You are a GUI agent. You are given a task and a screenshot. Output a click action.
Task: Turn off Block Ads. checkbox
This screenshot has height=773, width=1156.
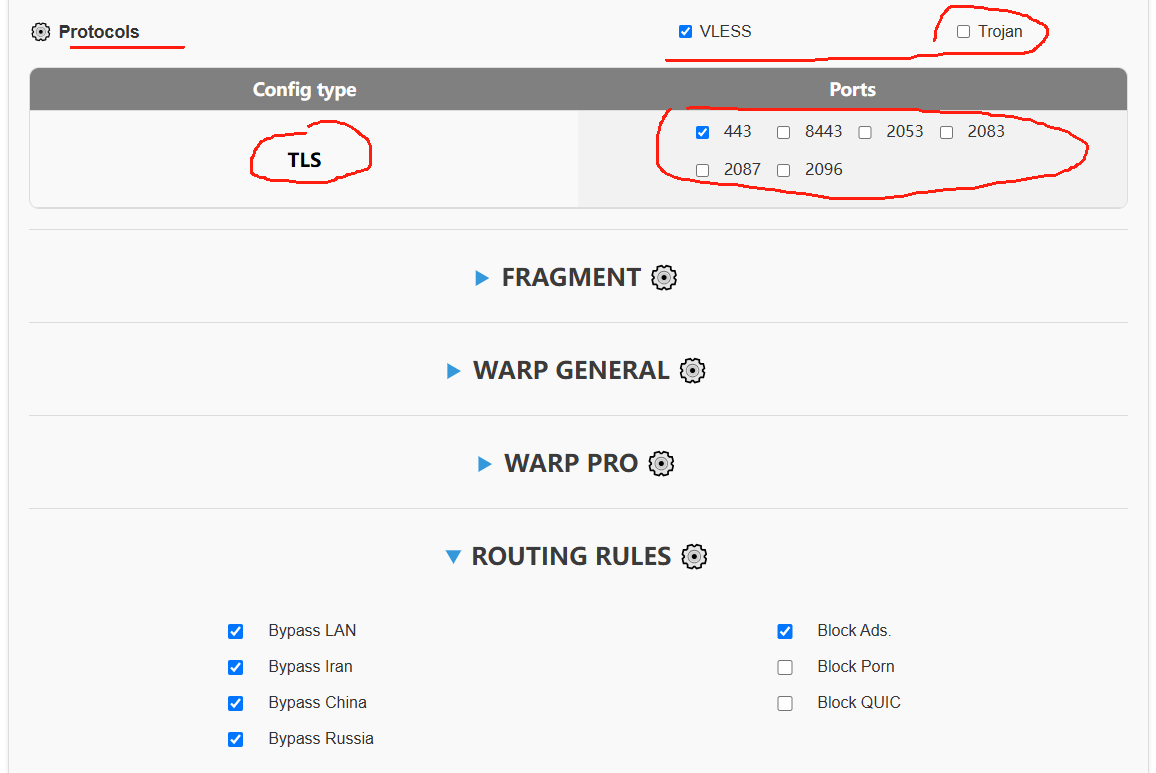tap(785, 631)
